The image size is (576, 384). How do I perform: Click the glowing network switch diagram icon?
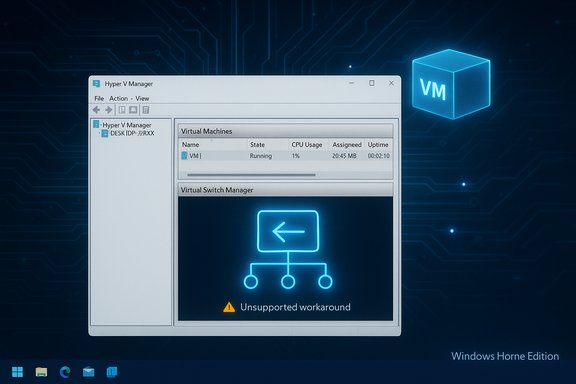click(288, 250)
